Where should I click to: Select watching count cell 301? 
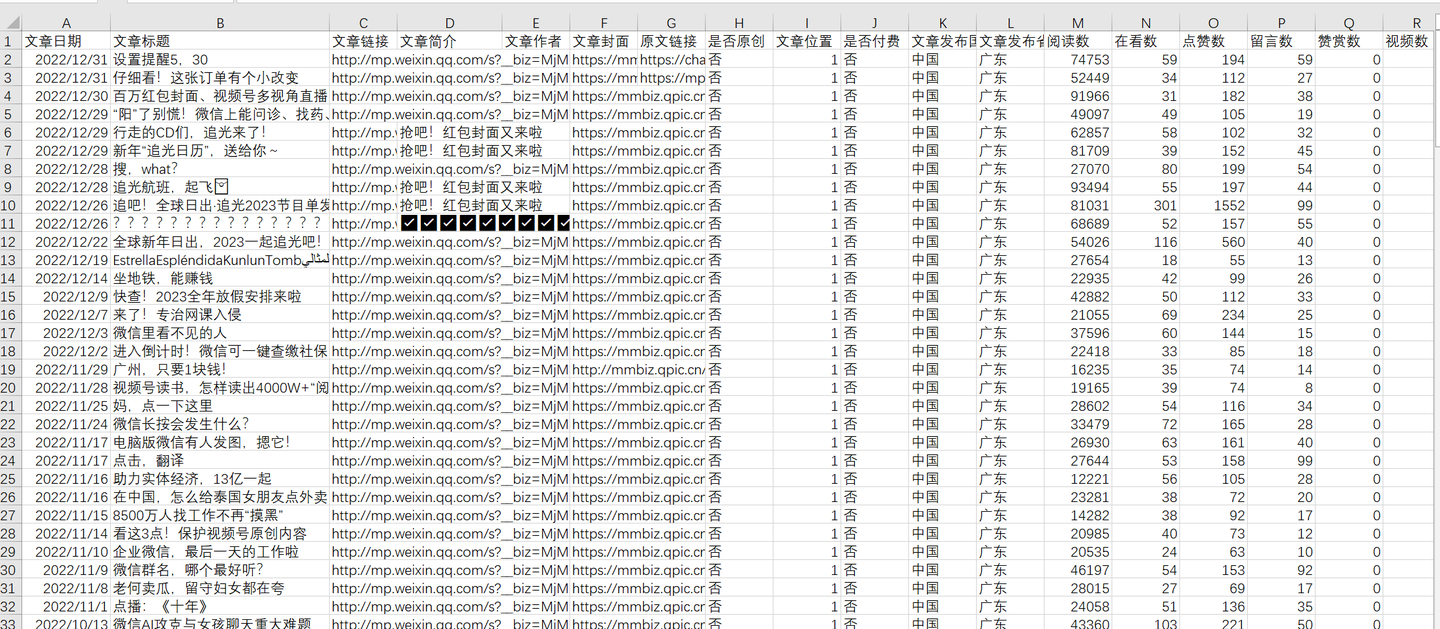(x=1145, y=205)
